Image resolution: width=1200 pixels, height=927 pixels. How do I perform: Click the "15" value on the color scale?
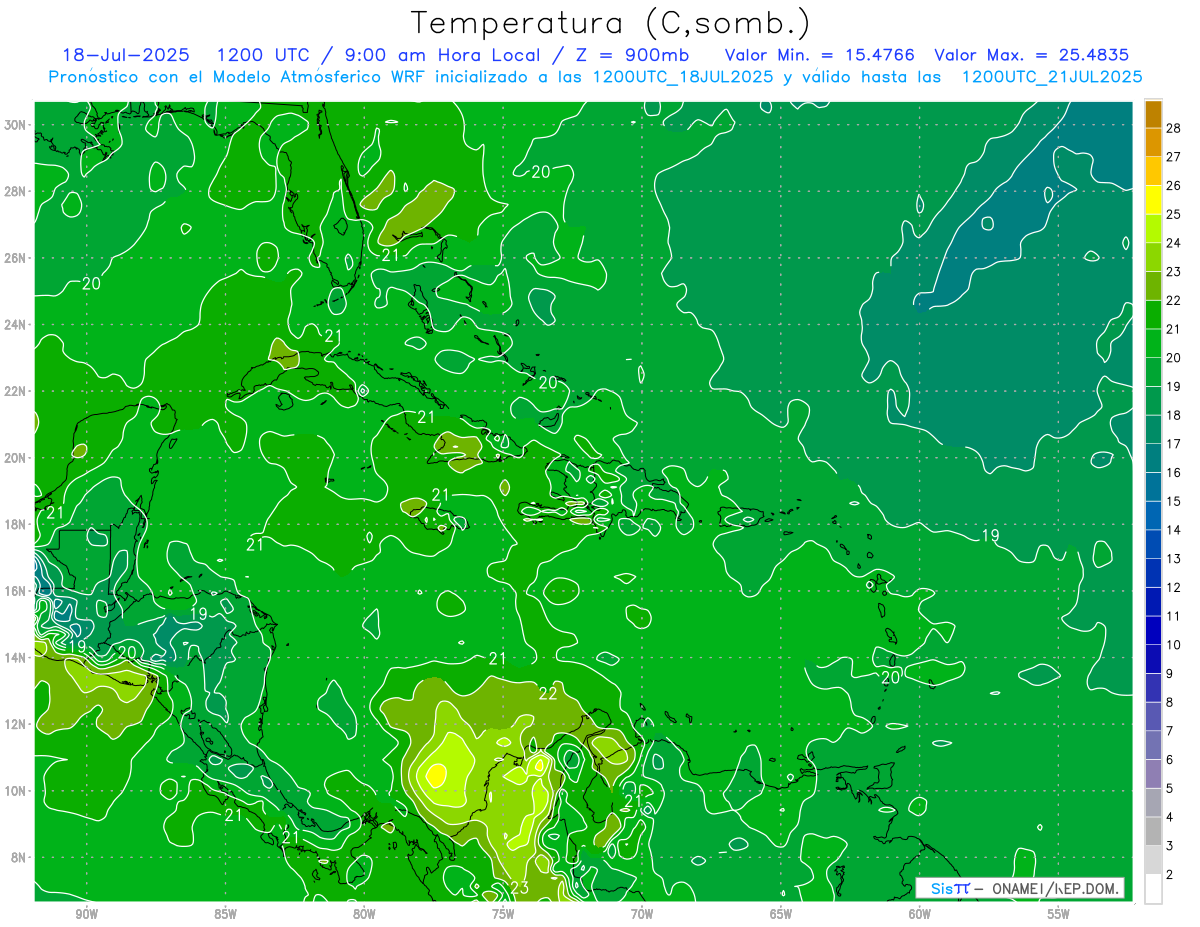coord(1174,501)
